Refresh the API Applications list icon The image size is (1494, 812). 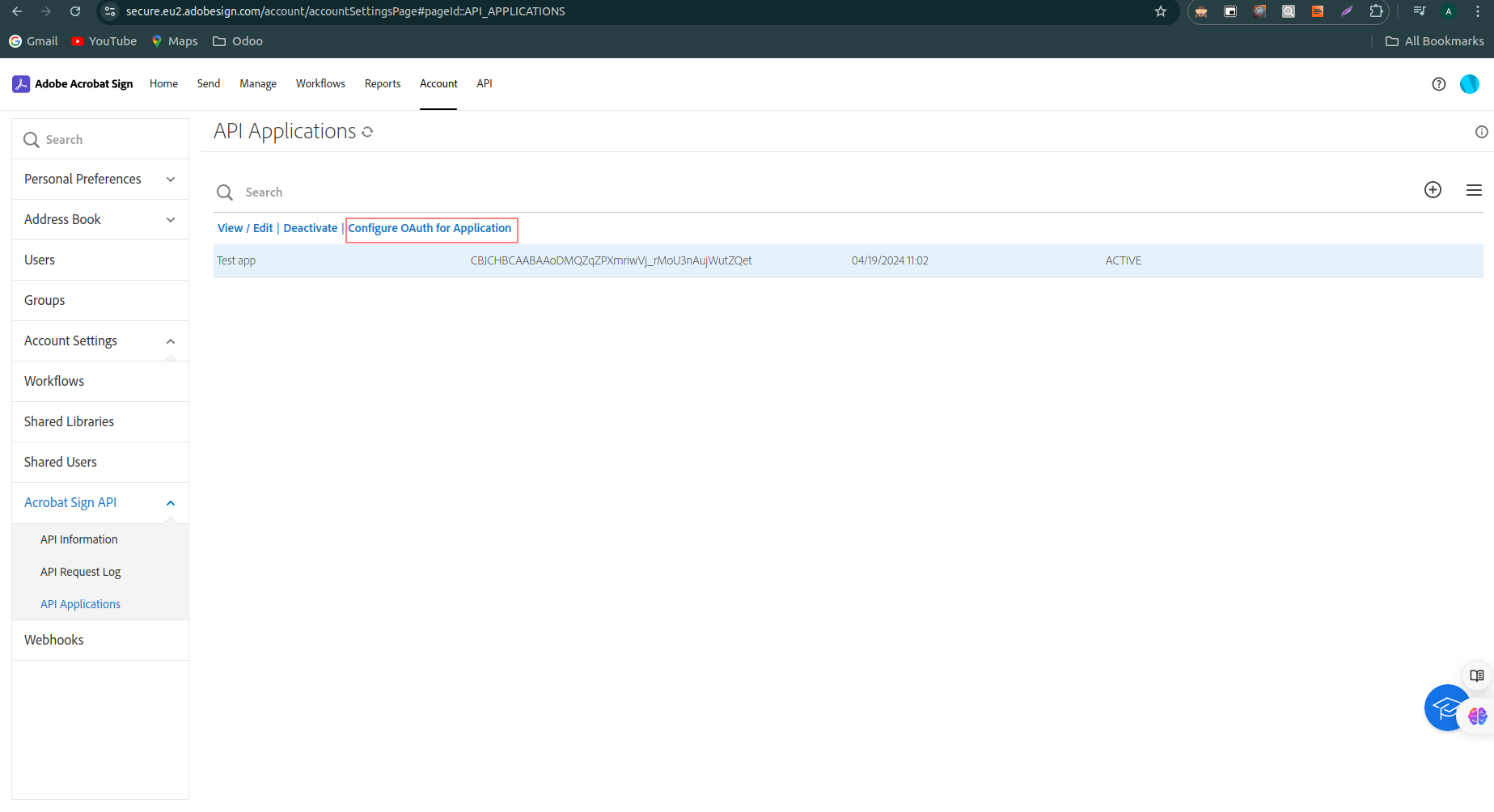[367, 132]
